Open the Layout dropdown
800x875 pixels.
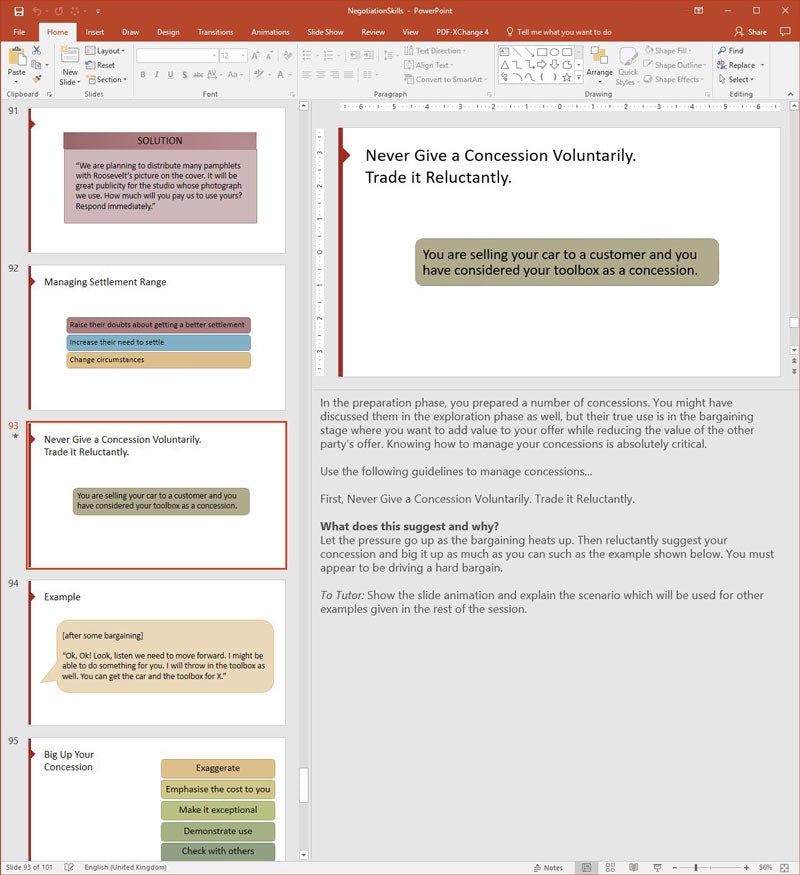click(x=105, y=50)
